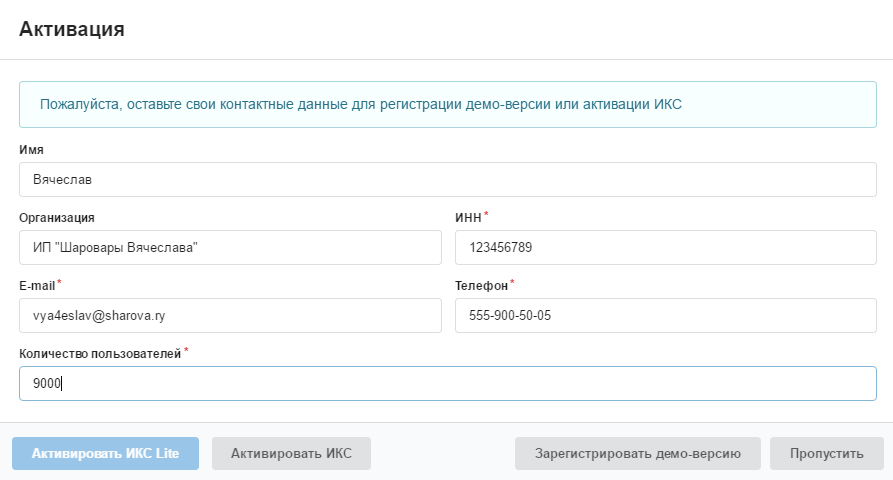Click the Телефон field with 555-900-50-05
The height and width of the screenshot is (480, 893).
coord(665,315)
